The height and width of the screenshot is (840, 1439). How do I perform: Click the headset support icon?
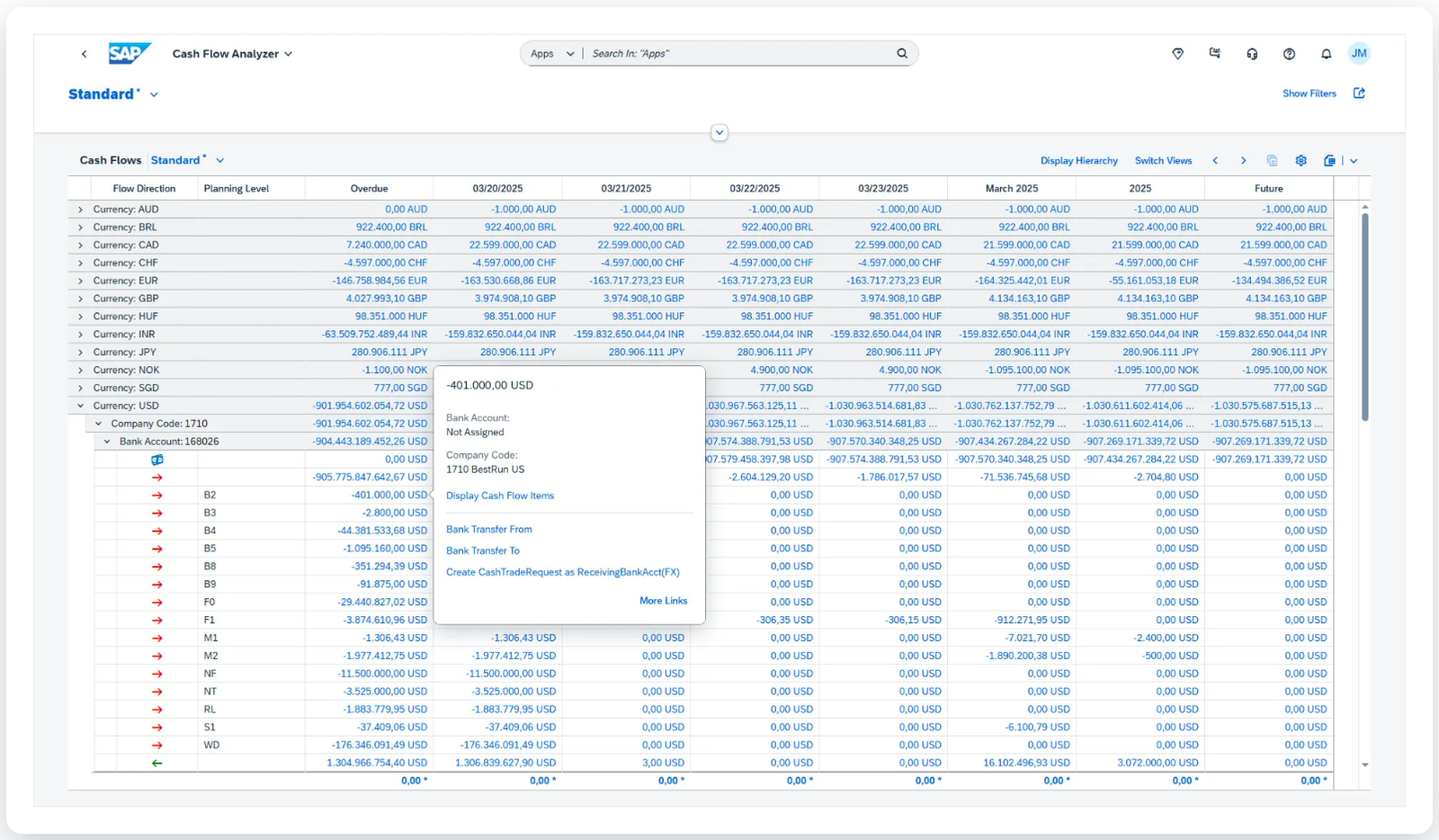point(1252,54)
